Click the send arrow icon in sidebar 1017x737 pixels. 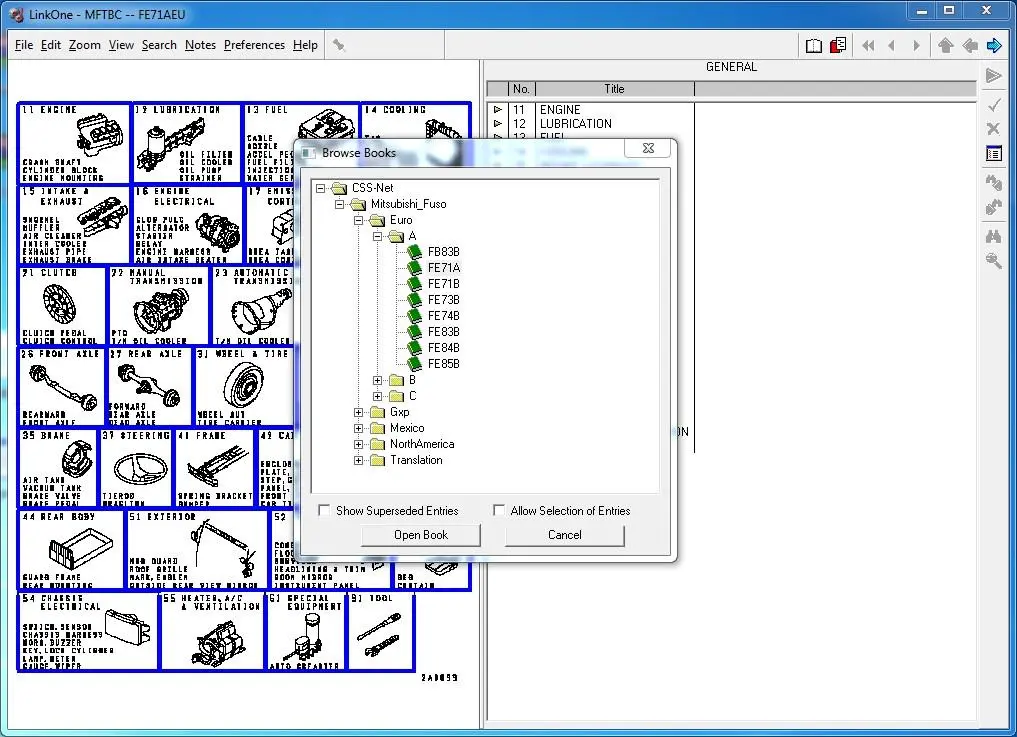click(993, 76)
